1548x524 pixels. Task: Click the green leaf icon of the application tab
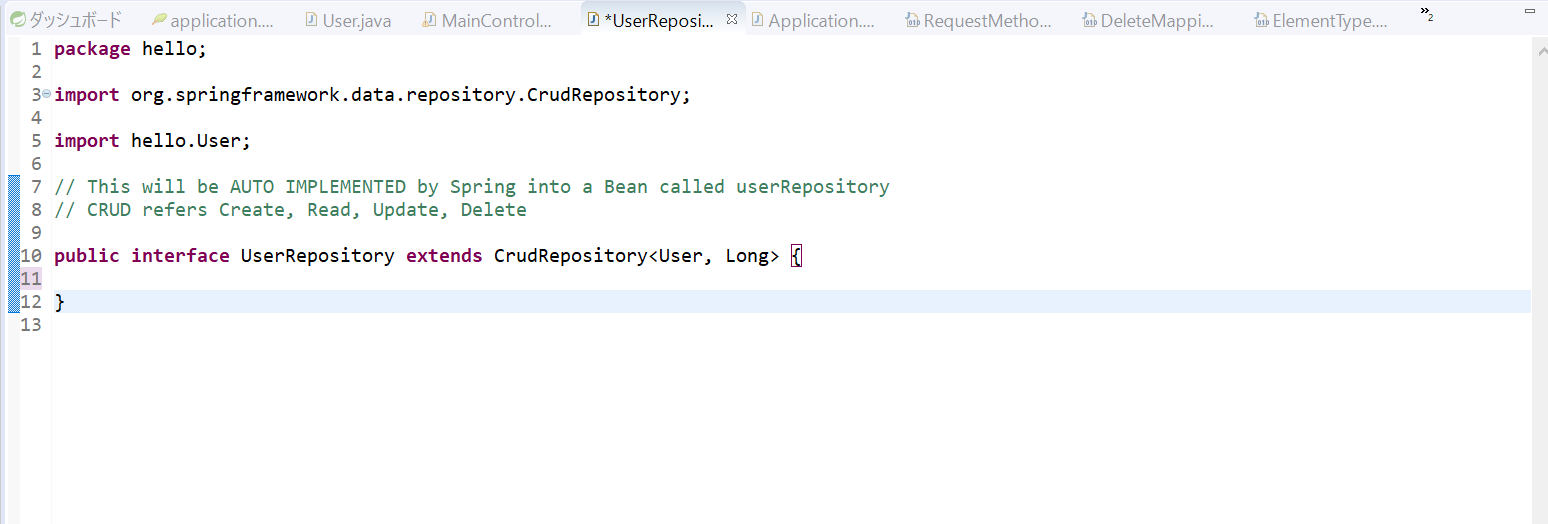point(160,20)
